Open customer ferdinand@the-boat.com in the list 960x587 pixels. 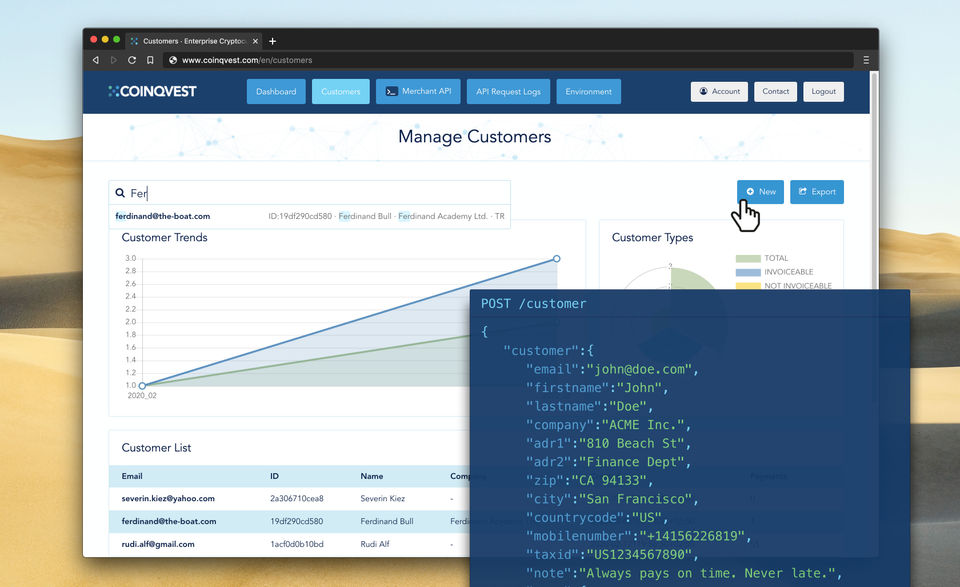168,522
